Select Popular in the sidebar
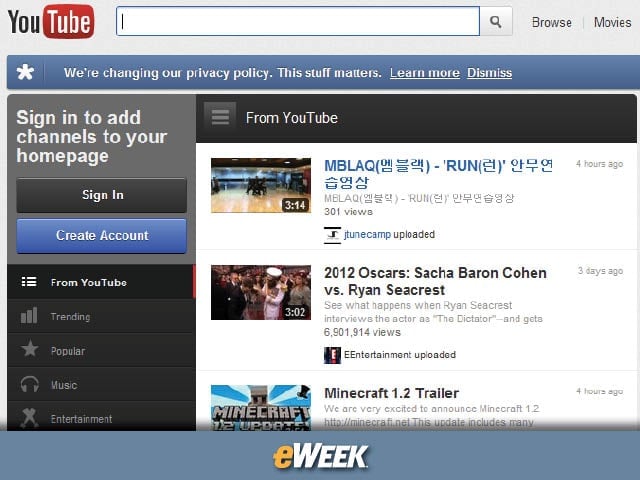640x480 pixels. (x=101, y=350)
